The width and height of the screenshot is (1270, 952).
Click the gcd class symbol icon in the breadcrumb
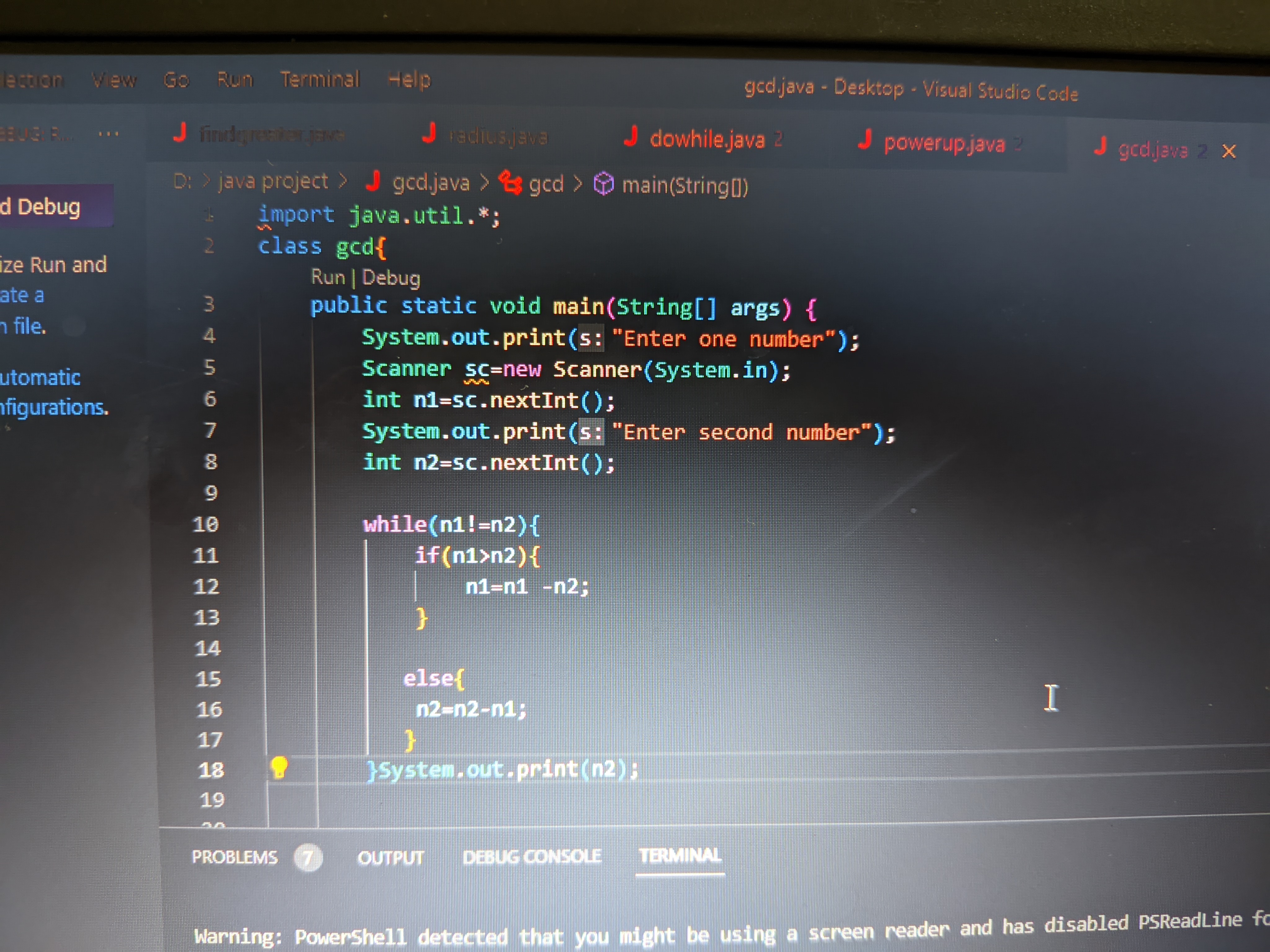click(x=510, y=183)
